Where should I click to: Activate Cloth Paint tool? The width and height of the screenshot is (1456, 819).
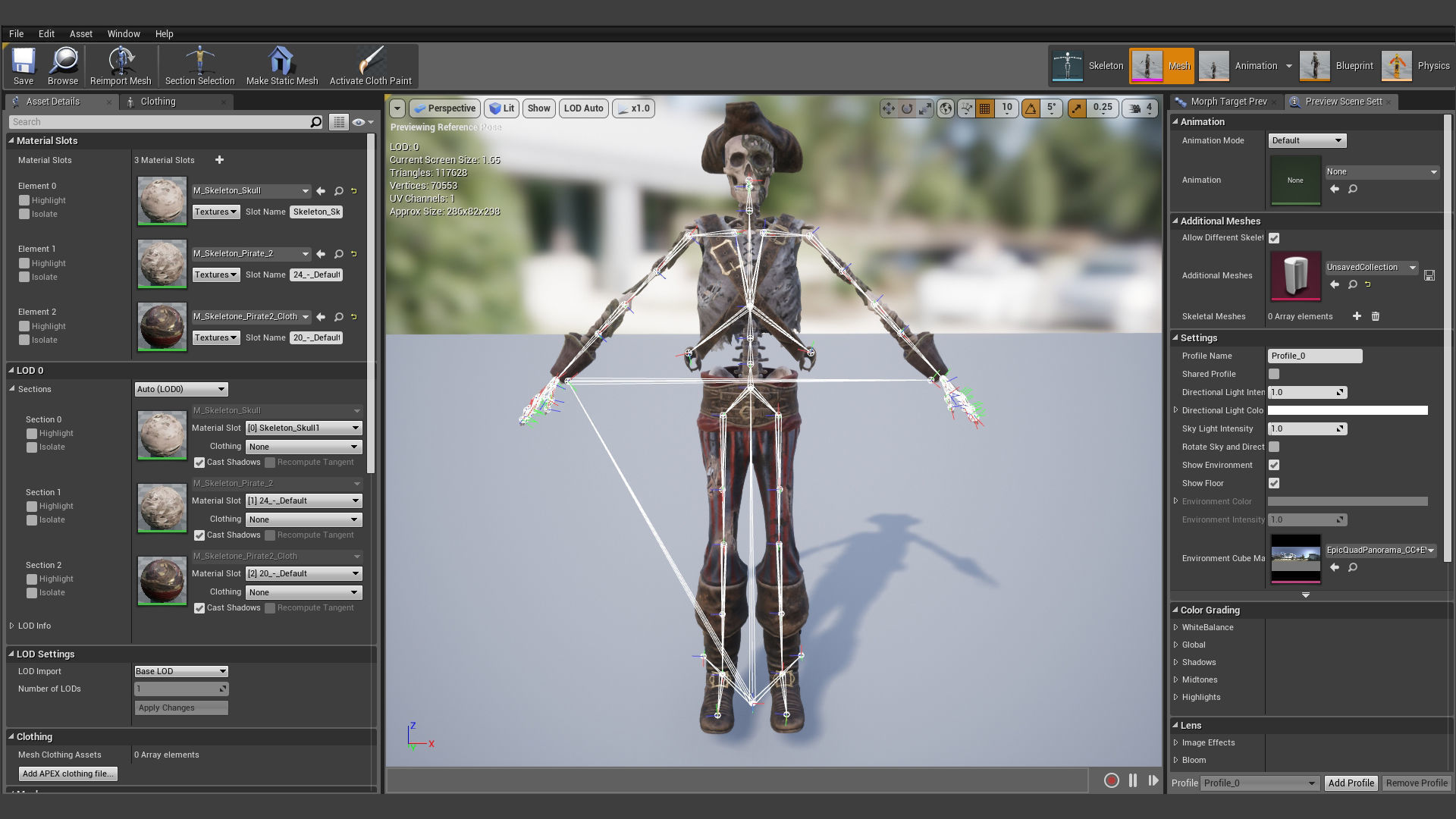371,66
